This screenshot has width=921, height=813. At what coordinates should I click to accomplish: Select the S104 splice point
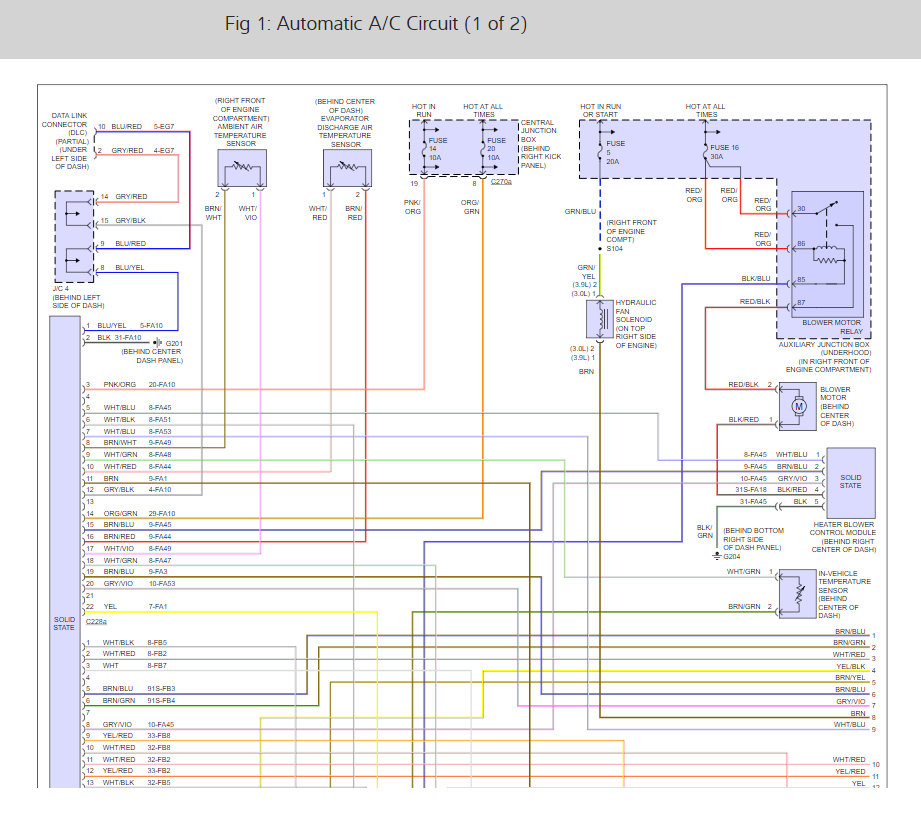click(601, 247)
